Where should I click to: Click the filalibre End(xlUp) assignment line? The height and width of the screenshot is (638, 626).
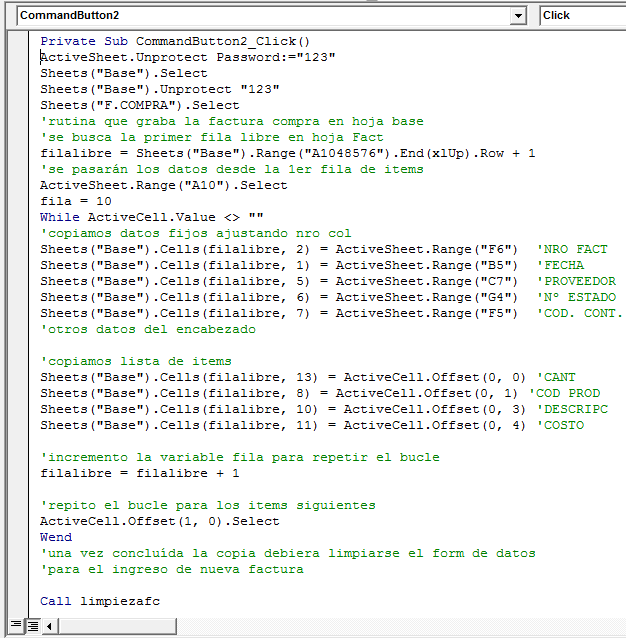[287, 153]
